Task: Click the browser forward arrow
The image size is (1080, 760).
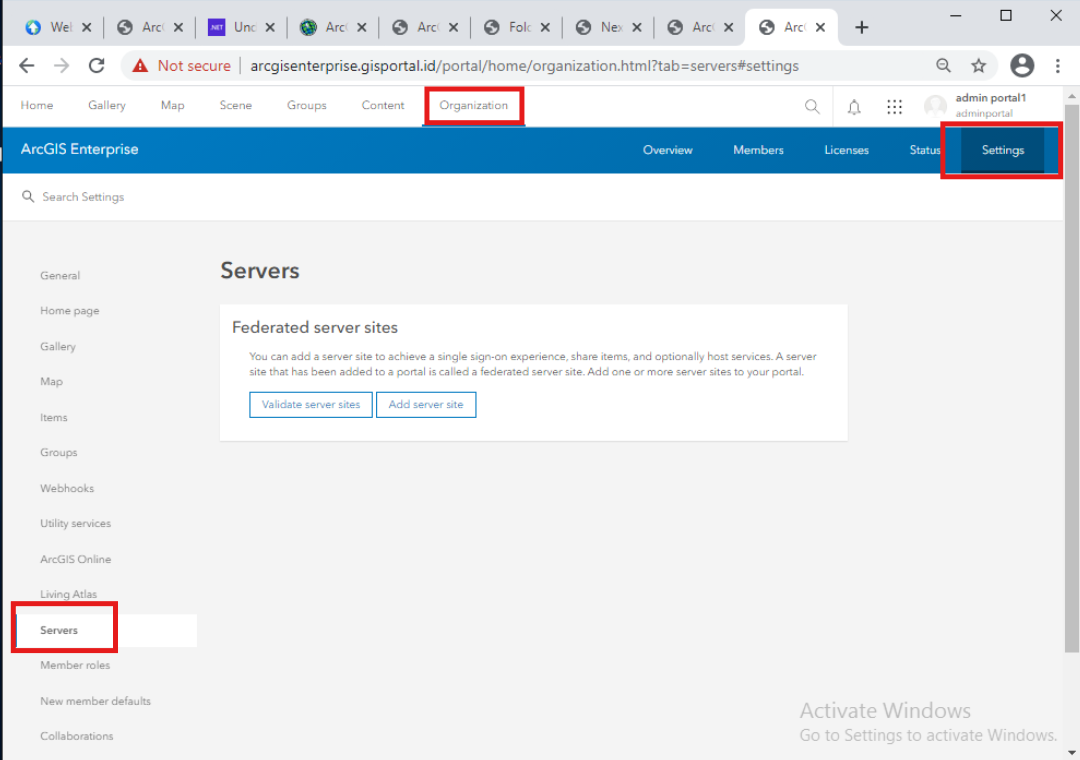Action: [x=61, y=65]
